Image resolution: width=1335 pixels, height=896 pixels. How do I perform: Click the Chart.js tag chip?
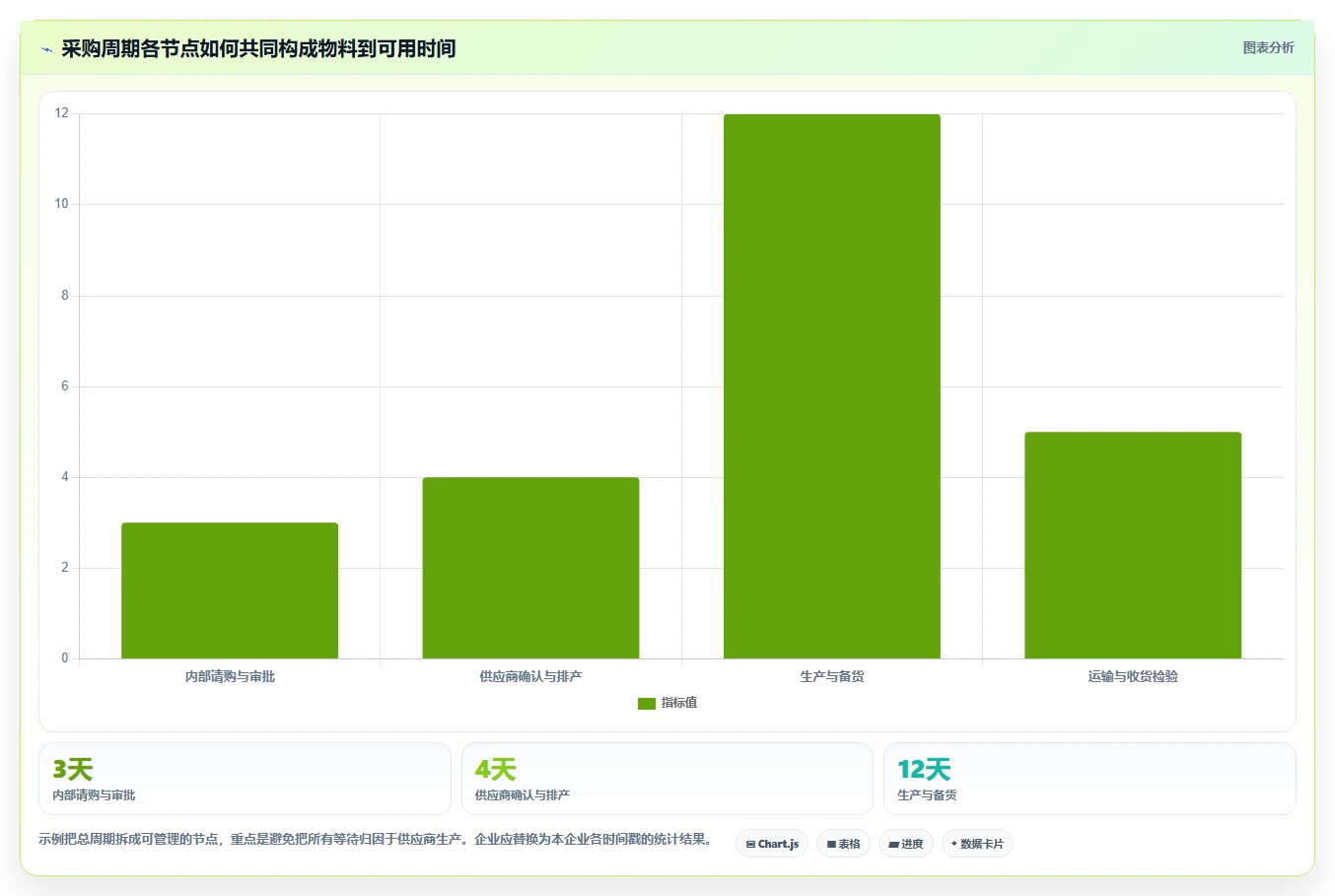click(772, 844)
